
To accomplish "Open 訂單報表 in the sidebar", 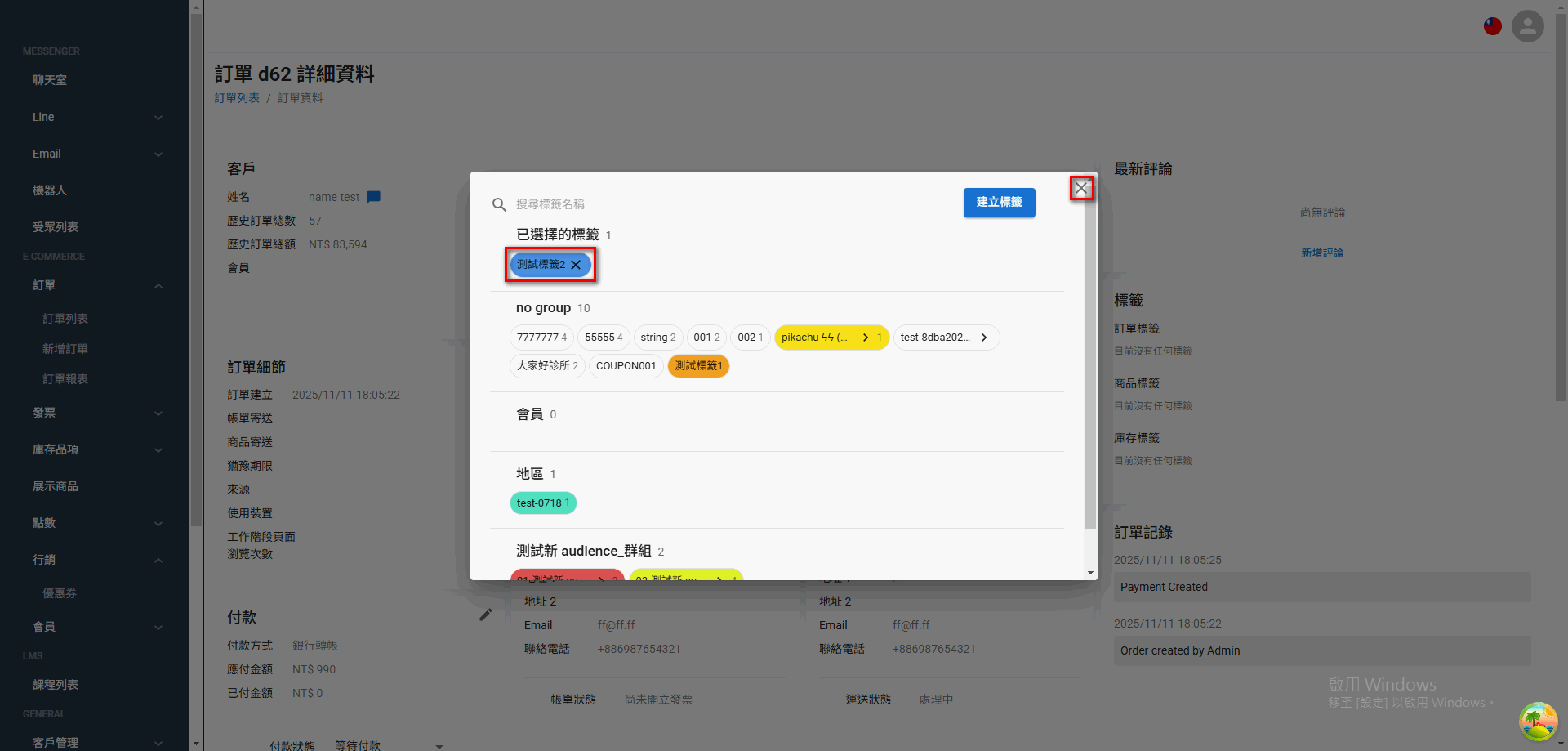I will point(65,379).
